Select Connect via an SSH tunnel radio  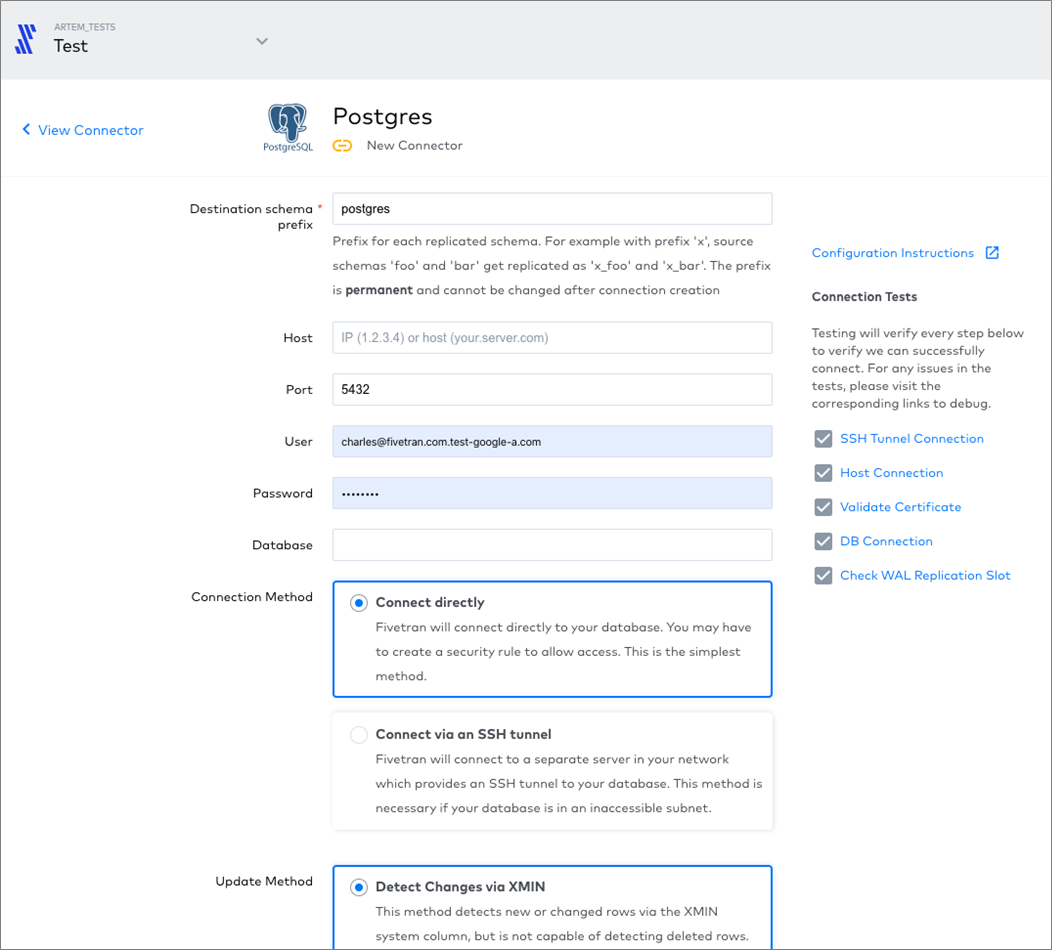(x=359, y=735)
